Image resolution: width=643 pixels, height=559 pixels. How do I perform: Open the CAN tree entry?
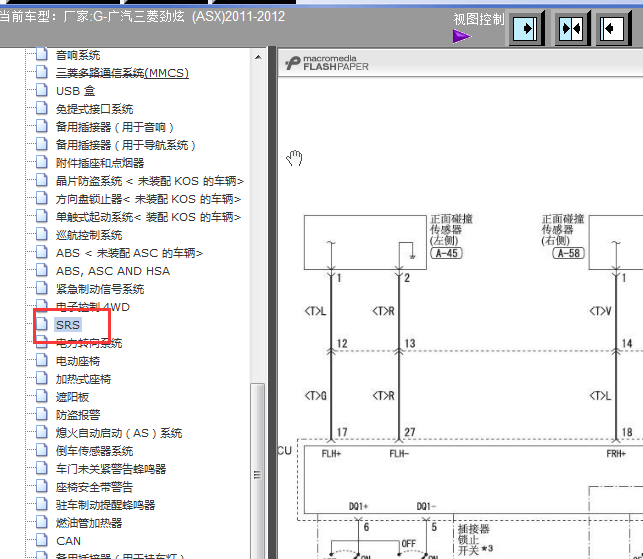pyautogui.click(x=68, y=541)
